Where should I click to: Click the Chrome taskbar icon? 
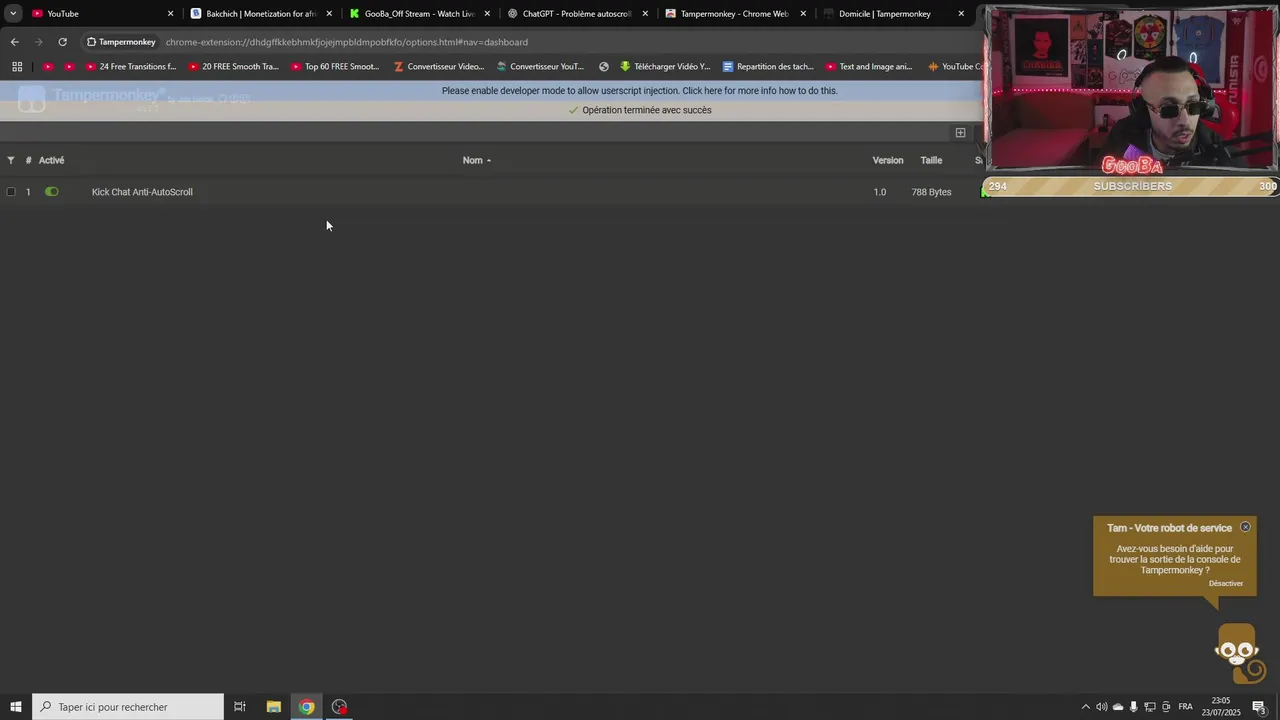coord(306,707)
